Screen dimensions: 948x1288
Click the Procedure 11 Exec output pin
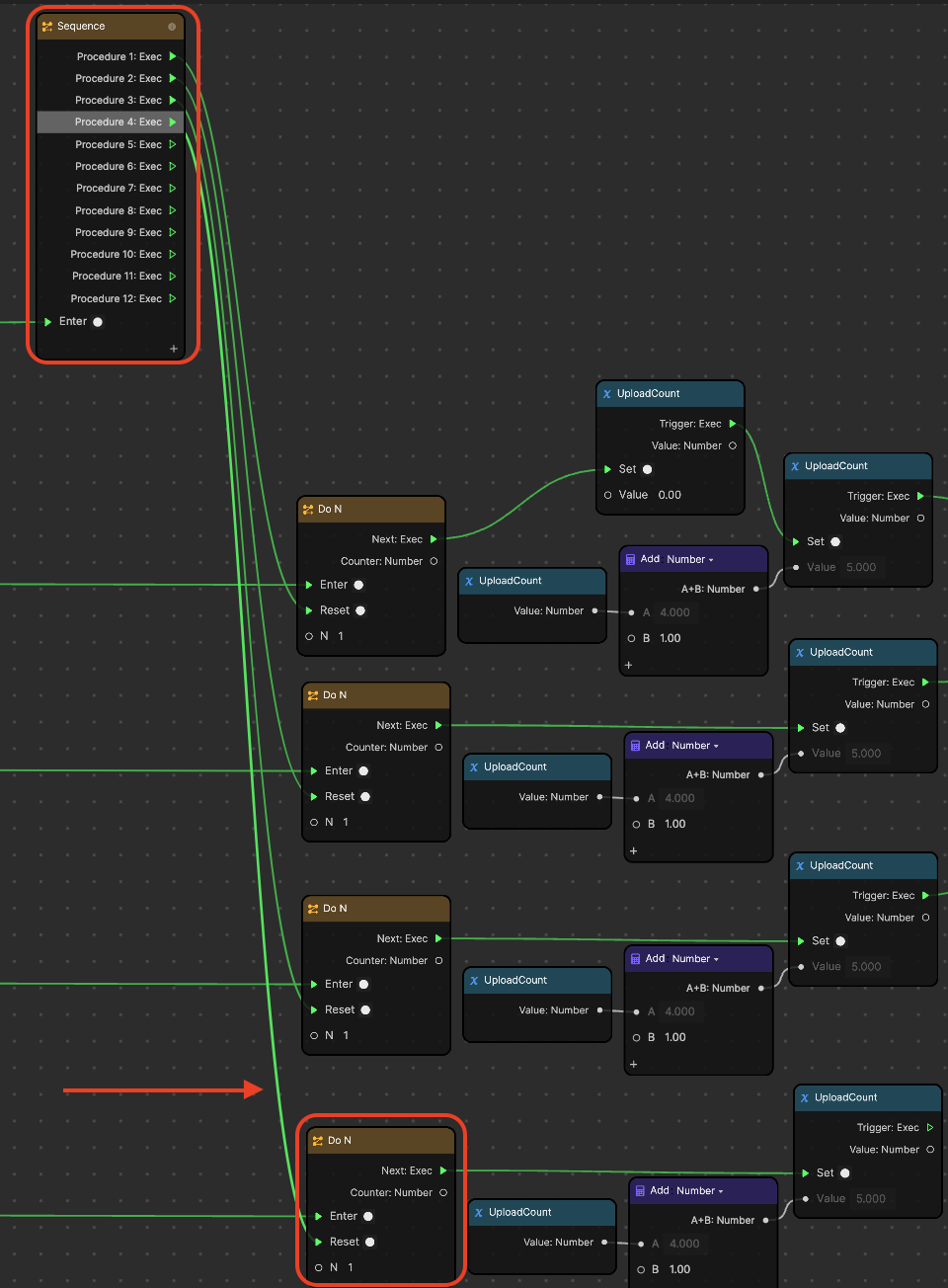pyautogui.click(x=173, y=276)
